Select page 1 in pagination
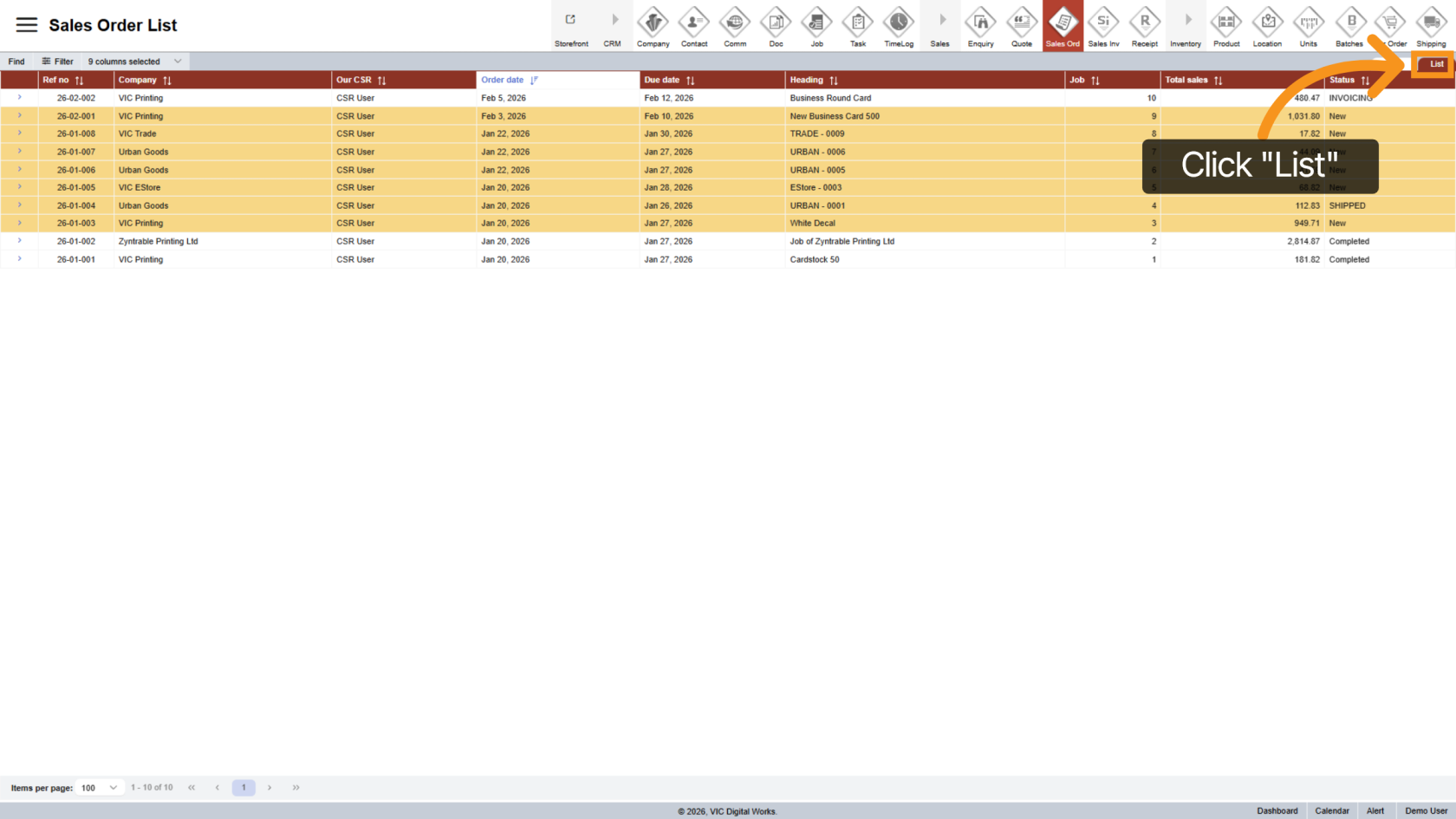 point(244,788)
